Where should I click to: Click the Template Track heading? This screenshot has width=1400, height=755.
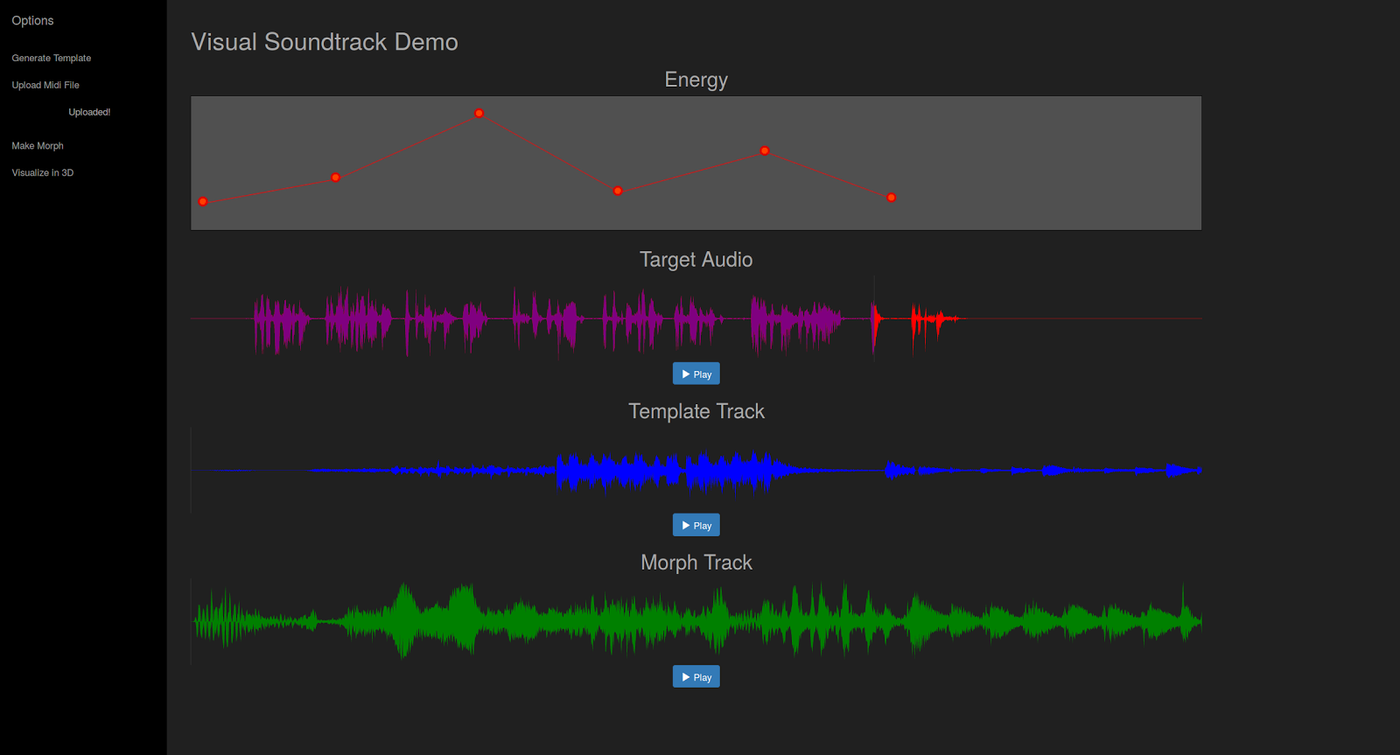point(696,411)
